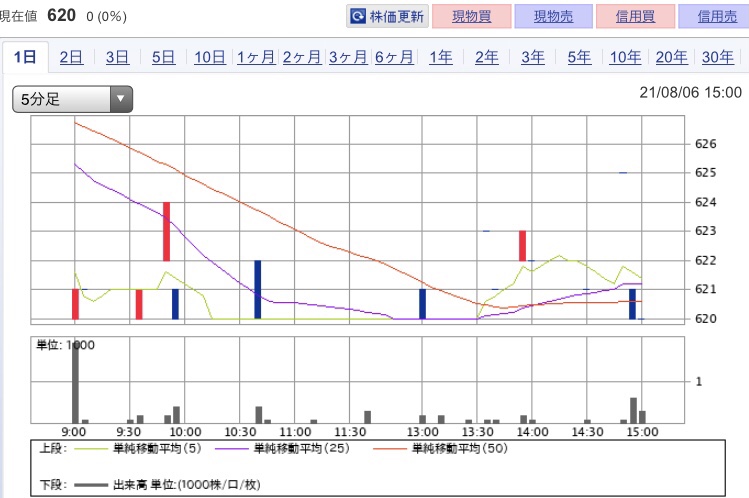Click the blue candlestick at 13:00
Image resolution: width=749 pixels, height=498 pixels.
point(422,304)
